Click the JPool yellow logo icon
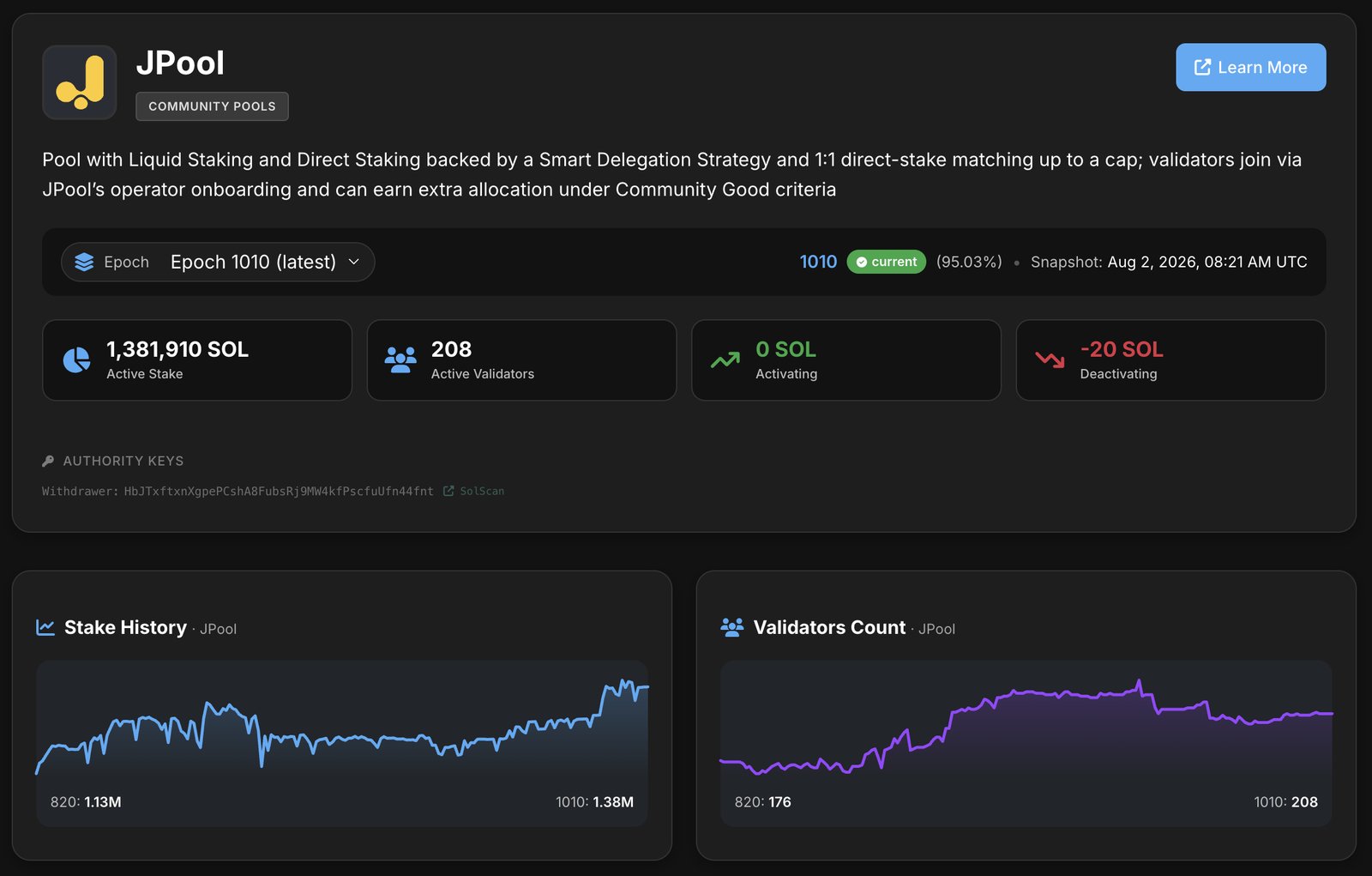 80,82
